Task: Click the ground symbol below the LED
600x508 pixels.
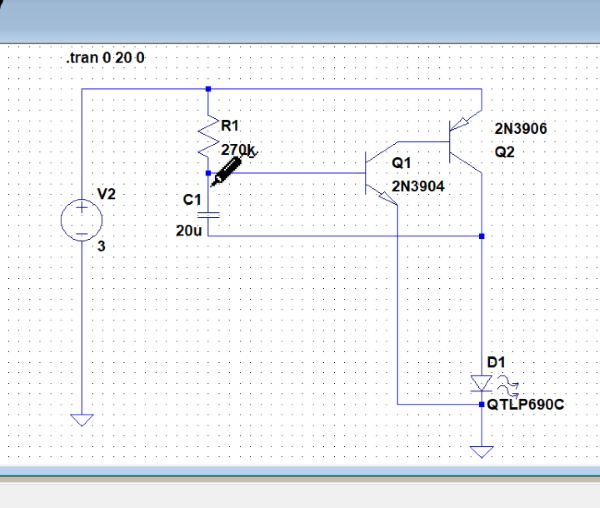Action: [482, 451]
